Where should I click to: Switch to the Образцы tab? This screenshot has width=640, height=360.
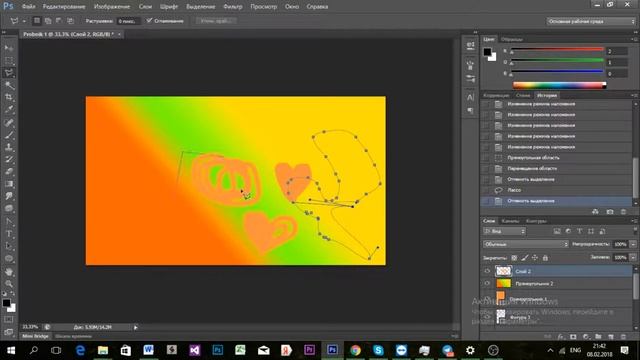(x=512, y=39)
